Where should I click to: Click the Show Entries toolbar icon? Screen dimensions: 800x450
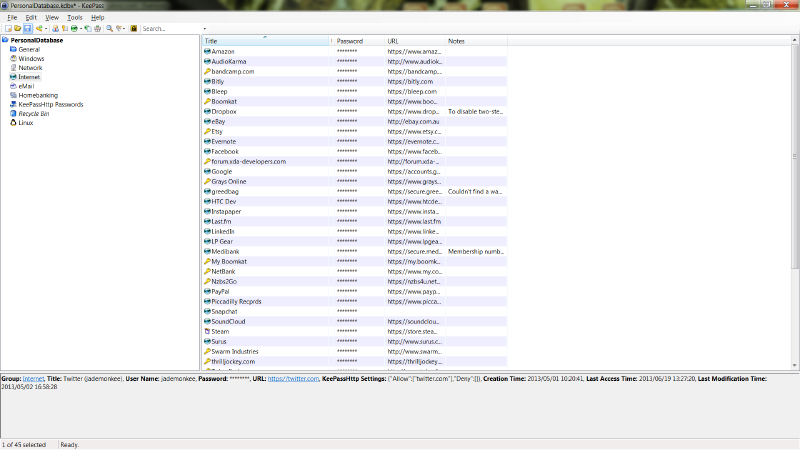tap(118, 29)
